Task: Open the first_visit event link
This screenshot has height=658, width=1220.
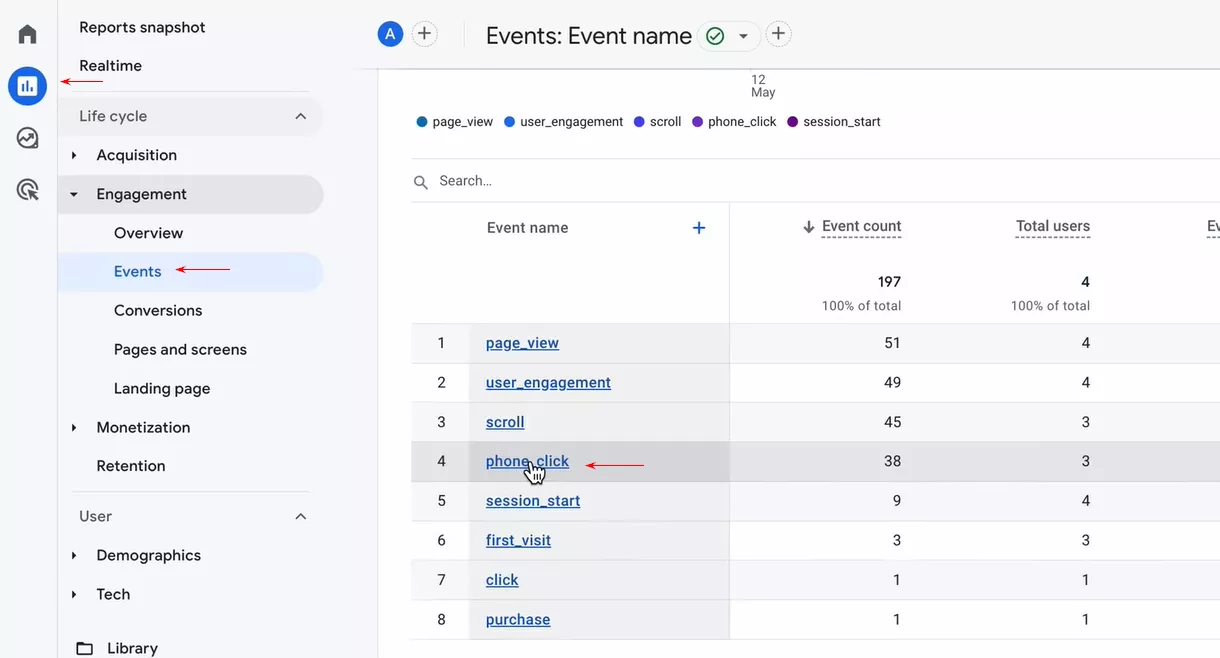Action: coord(518,540)
